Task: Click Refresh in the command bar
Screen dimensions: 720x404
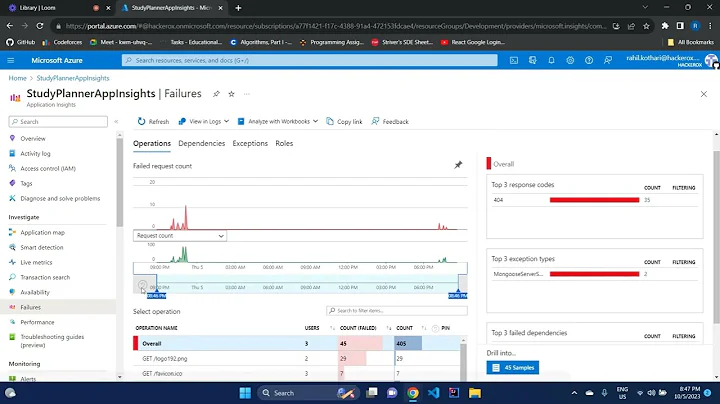Action: [x=153, y=122]
